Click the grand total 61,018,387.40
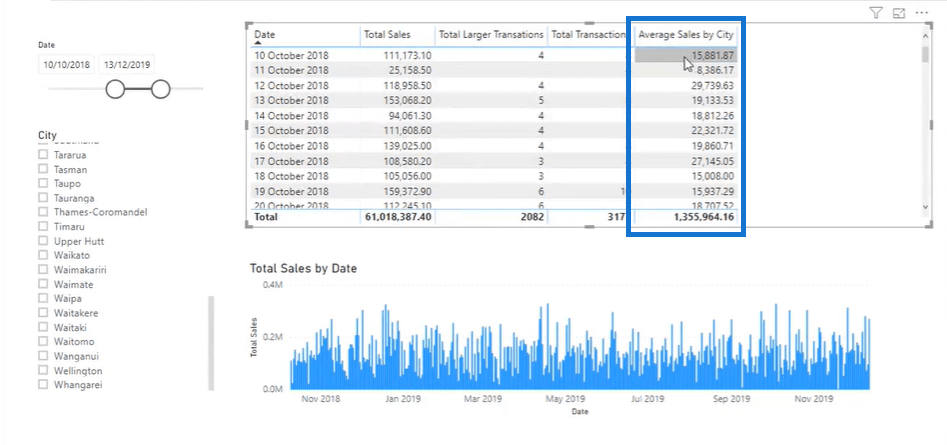947x445 pixels. (398, 217)
